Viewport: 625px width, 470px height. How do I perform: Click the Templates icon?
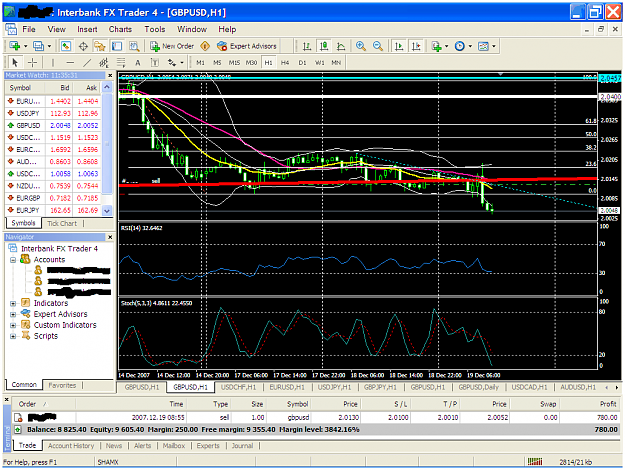(483, 46)
